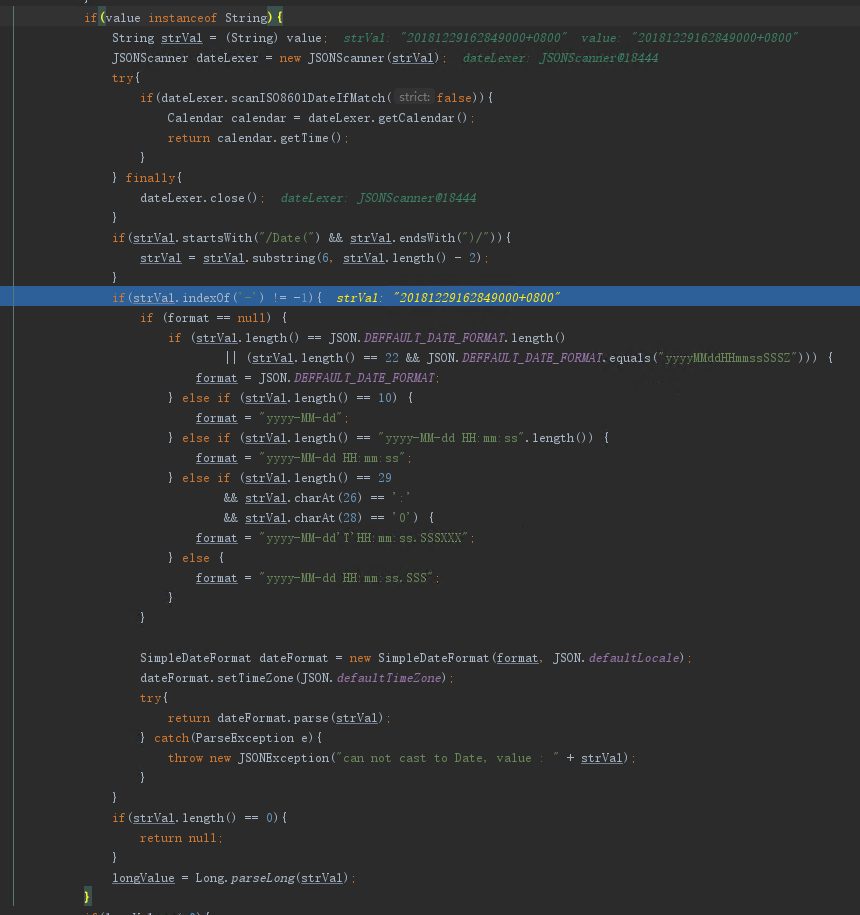Click 'strVal.substring(6,' call
The image size is (860, 915).
[268, 258]
